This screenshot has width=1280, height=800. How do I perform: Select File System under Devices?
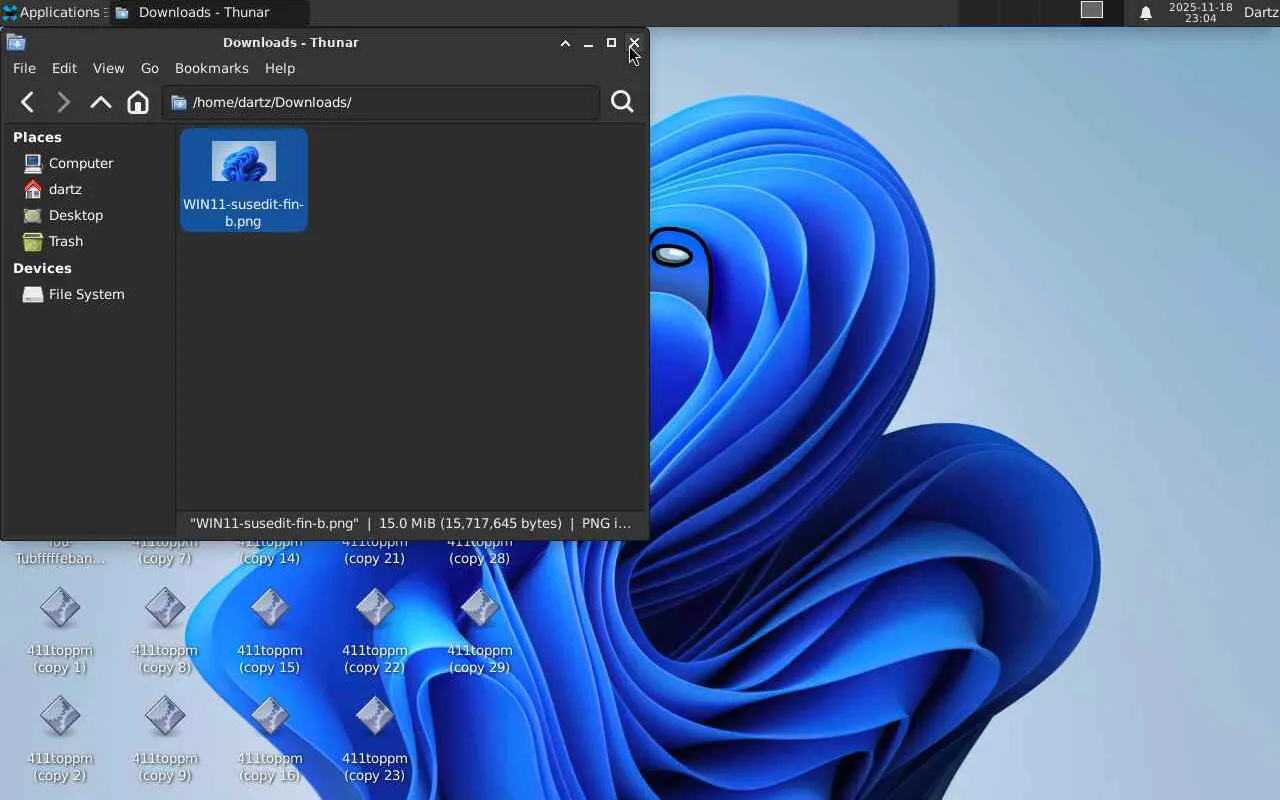tap(74, 294)
